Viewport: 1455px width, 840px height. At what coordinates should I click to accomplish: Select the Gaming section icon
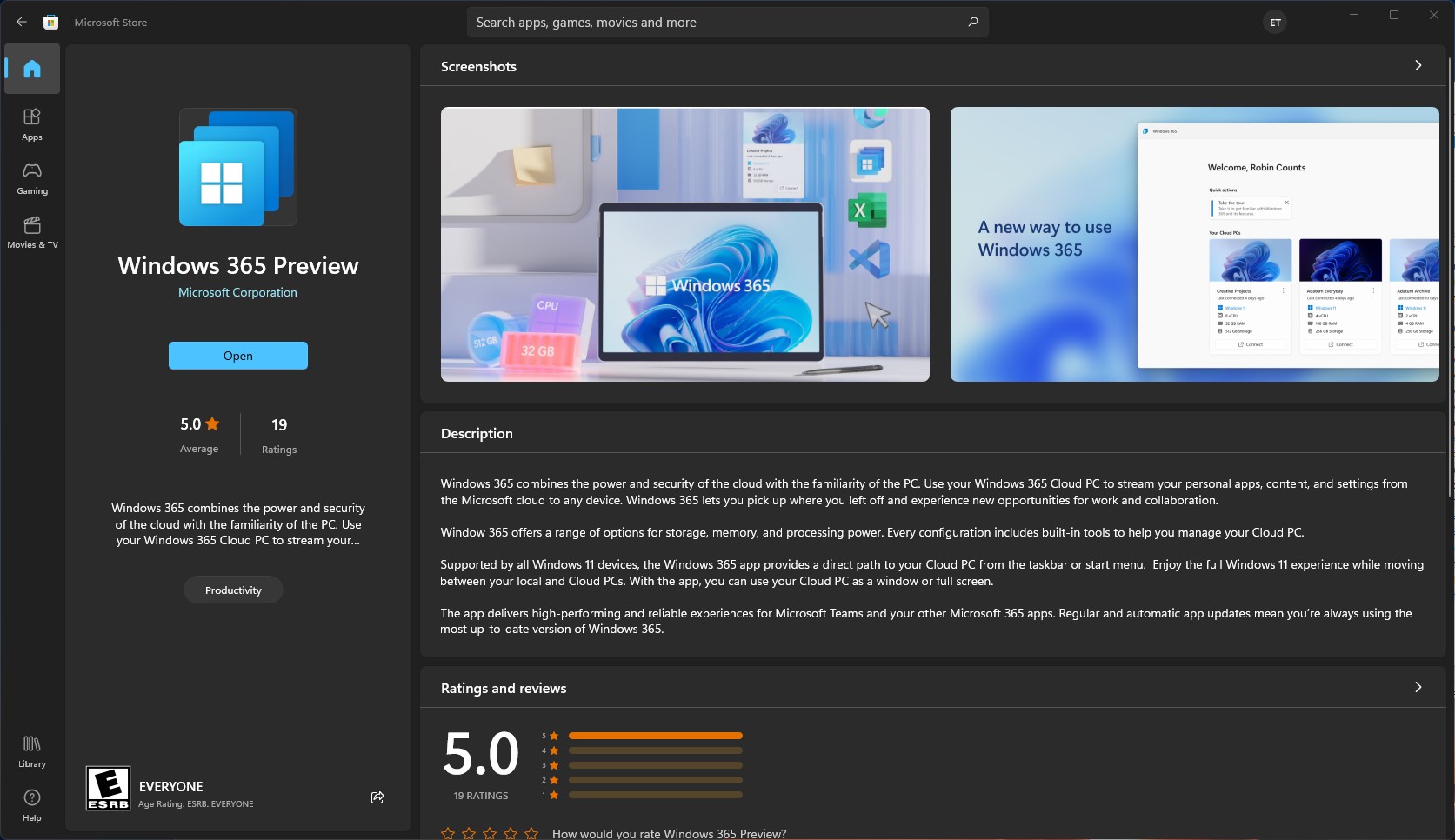click(31, 177)
